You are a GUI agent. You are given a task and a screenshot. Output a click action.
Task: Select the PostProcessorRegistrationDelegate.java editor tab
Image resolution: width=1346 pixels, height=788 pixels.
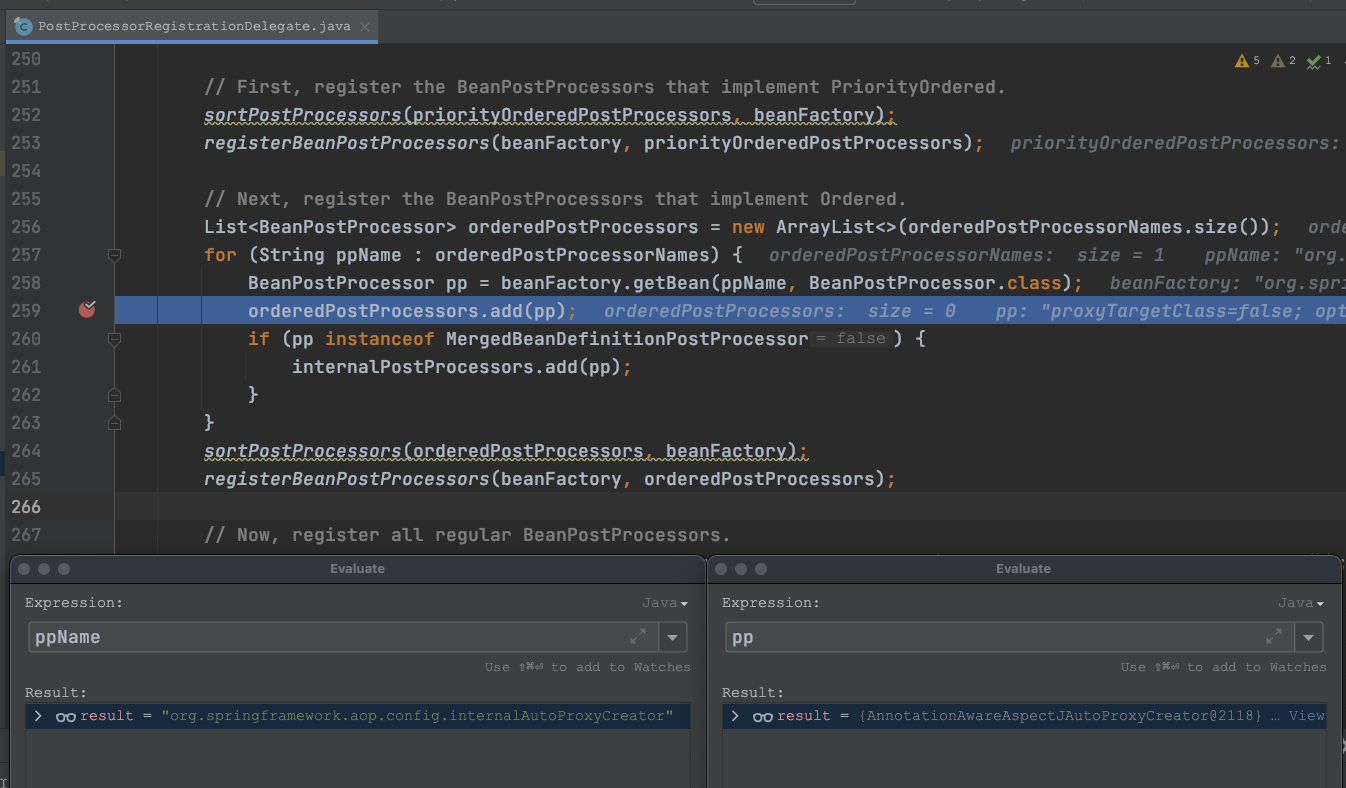[192, 26]
